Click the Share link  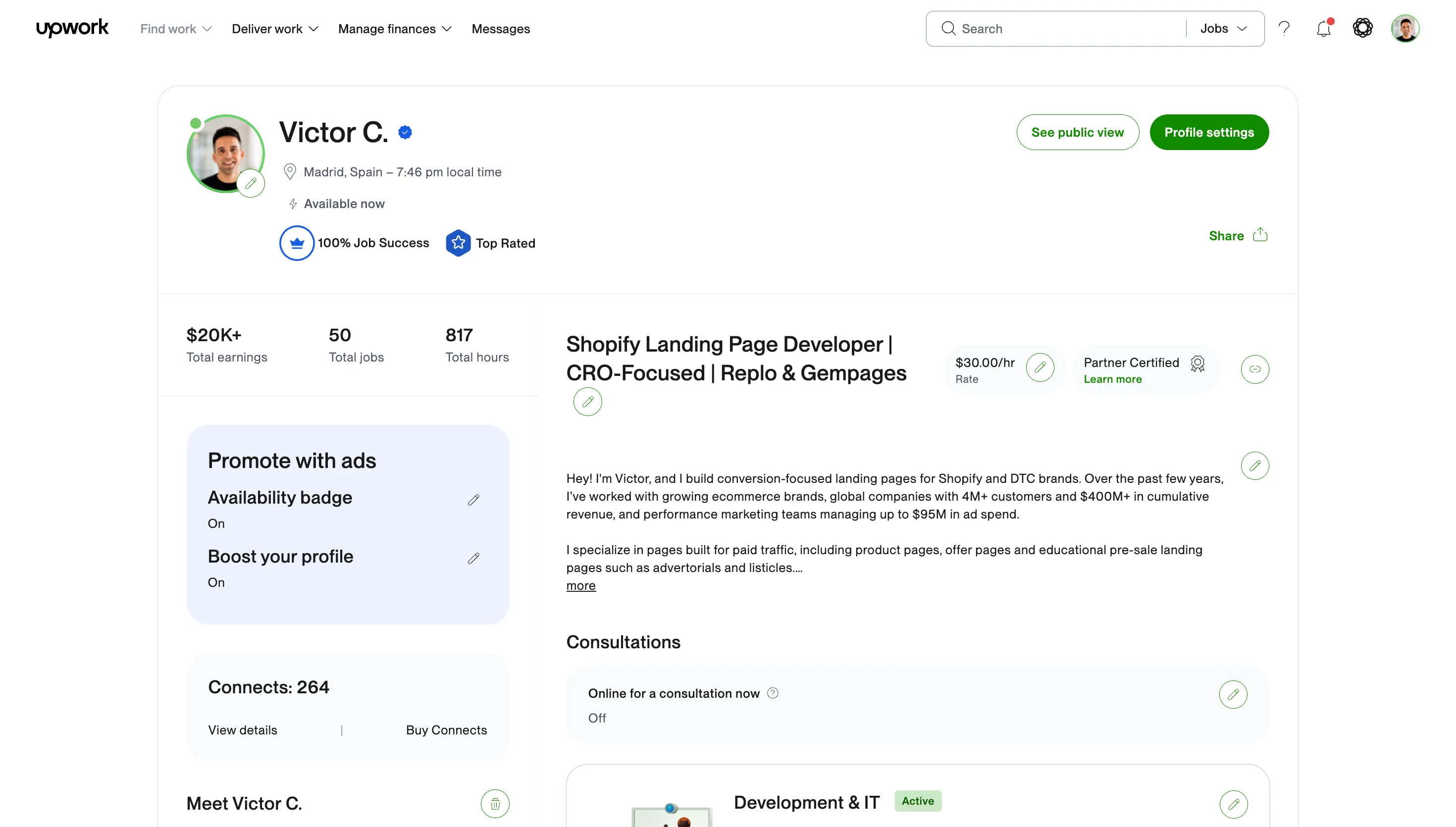[1227, 236]
